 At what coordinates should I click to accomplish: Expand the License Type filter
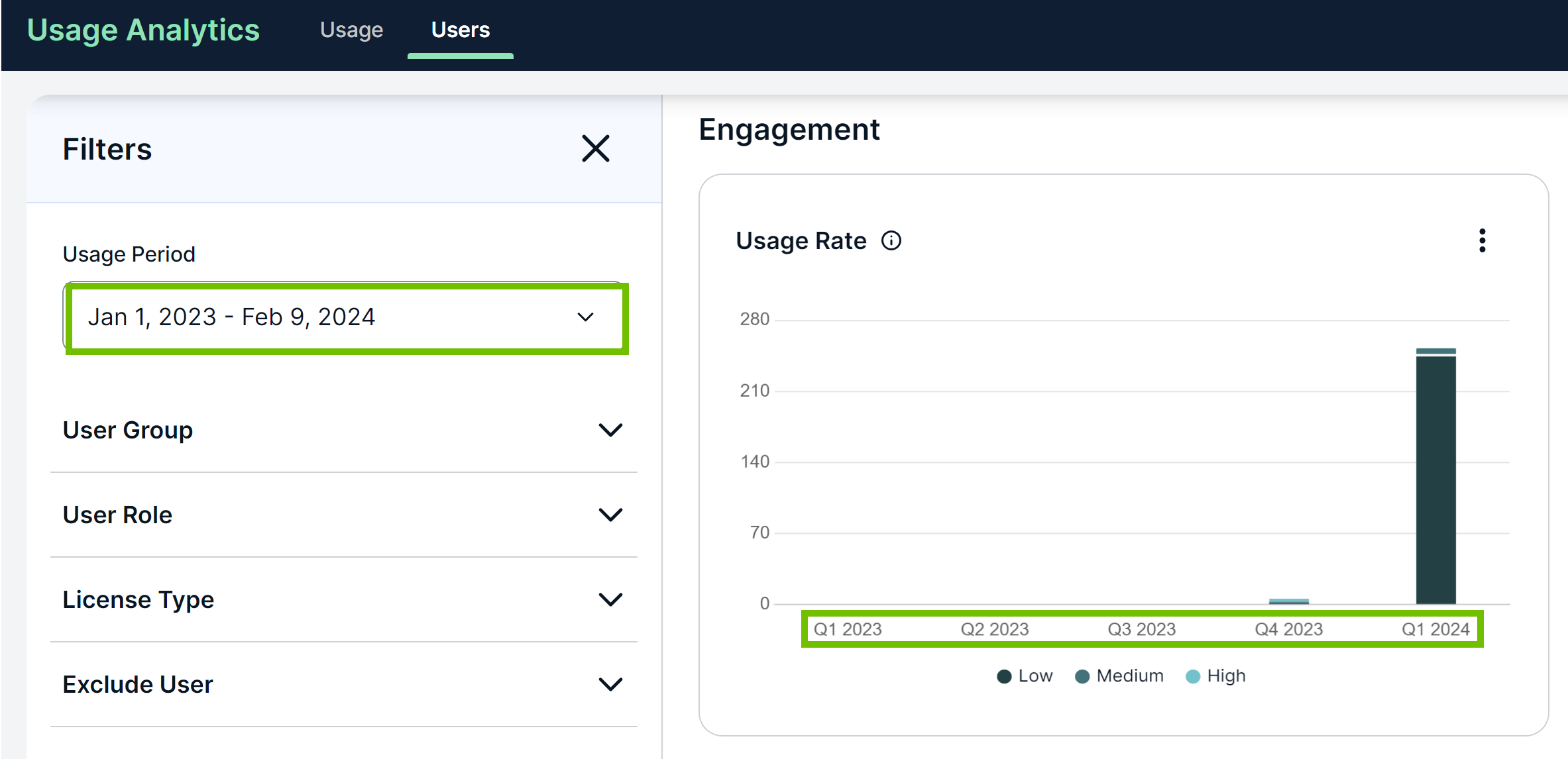tap(610, 599)
